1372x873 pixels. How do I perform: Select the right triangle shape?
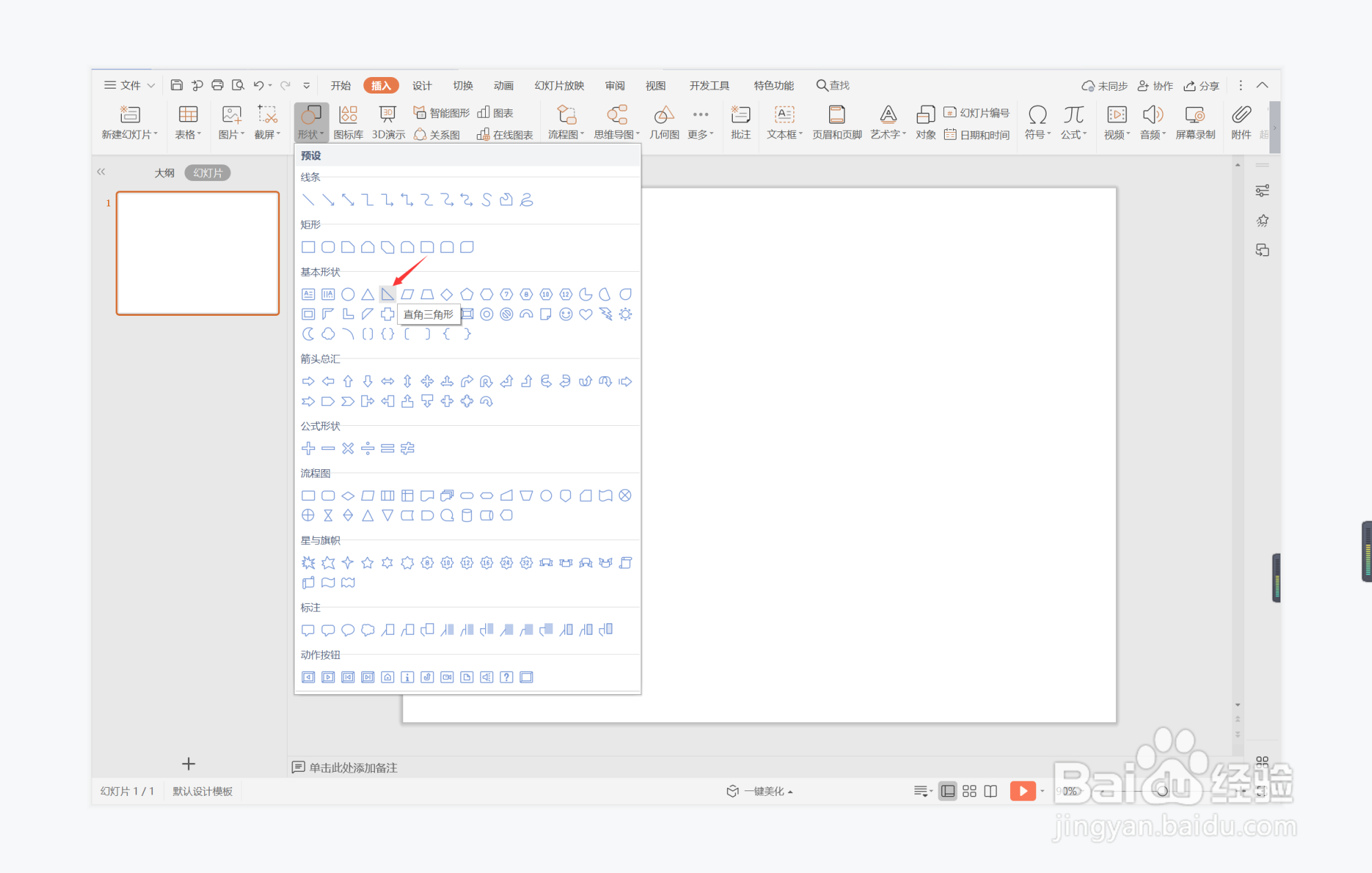(387, 294)
